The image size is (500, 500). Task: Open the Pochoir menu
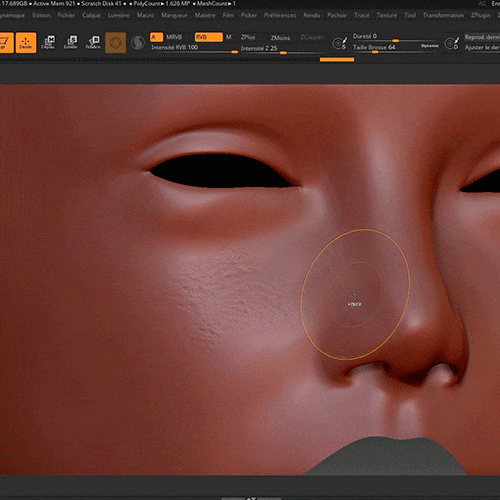pos(337,15)
